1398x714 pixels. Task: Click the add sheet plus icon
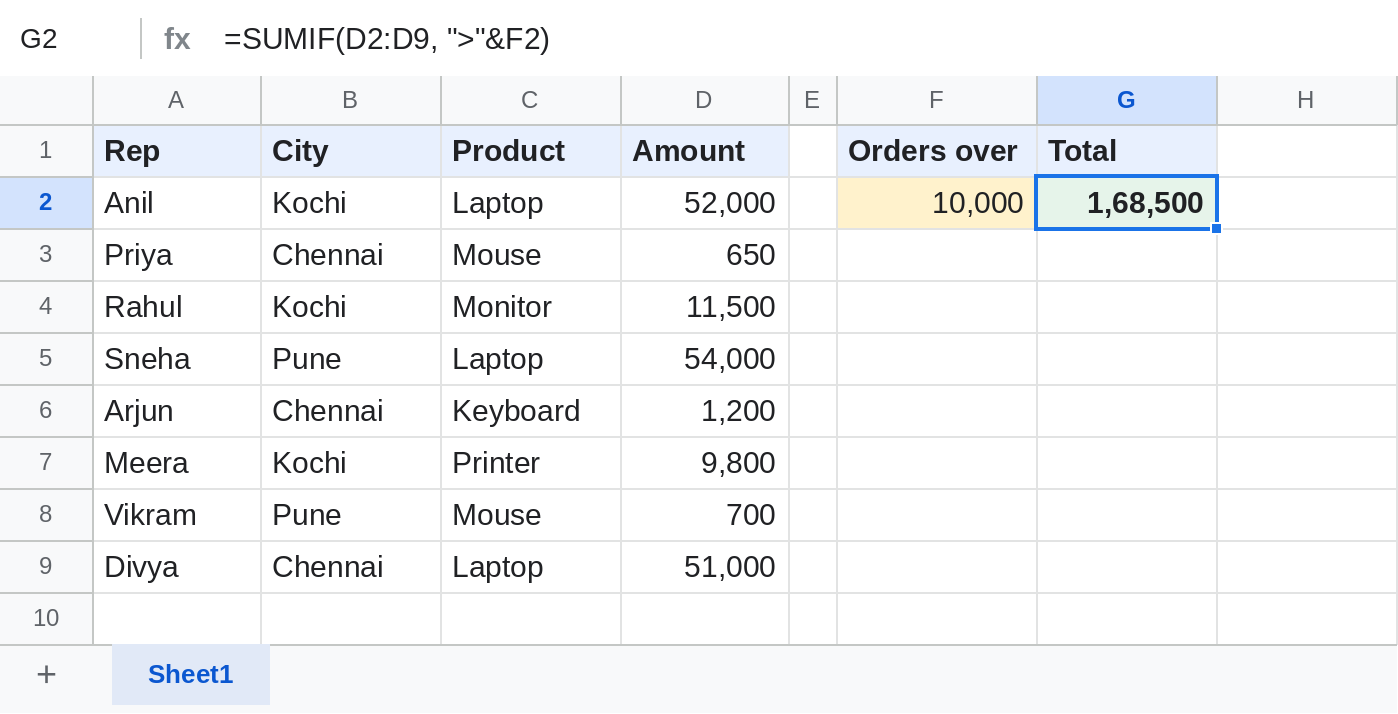[46, 675]
